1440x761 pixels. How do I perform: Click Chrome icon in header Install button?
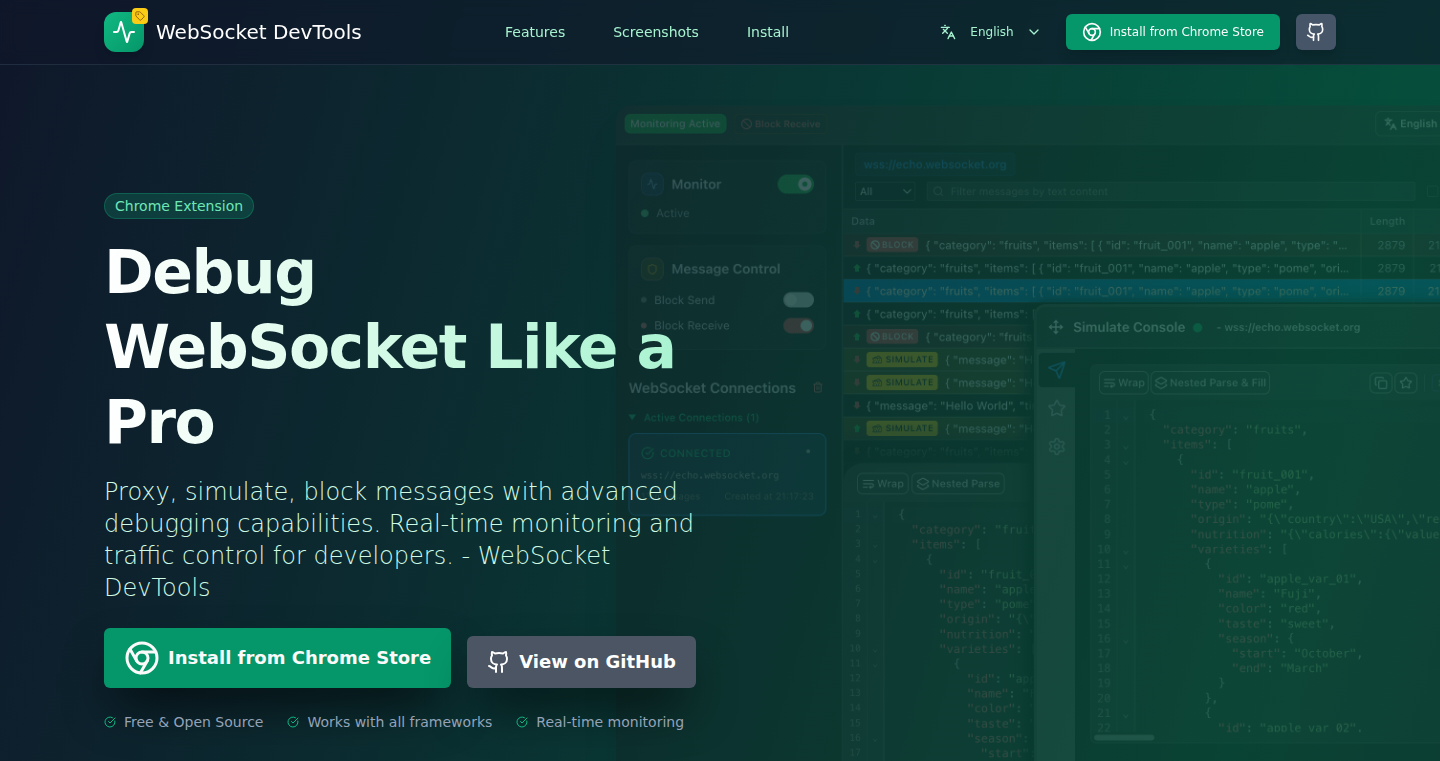1092,32
